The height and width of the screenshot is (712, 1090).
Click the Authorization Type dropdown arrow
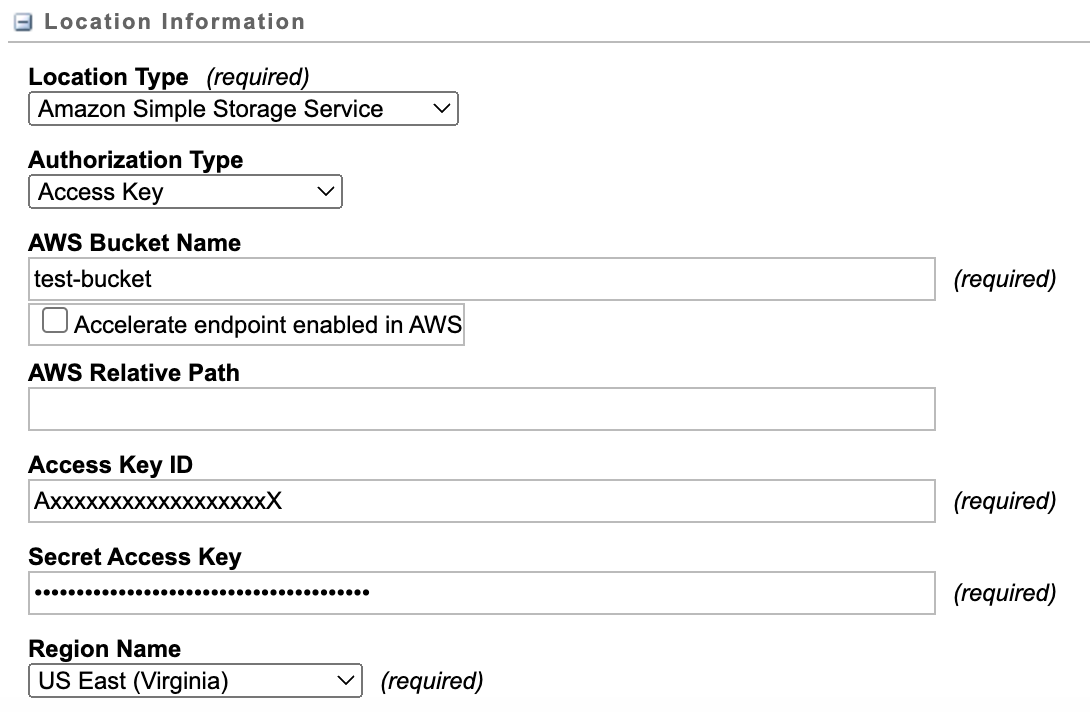(x=325, y=191)
